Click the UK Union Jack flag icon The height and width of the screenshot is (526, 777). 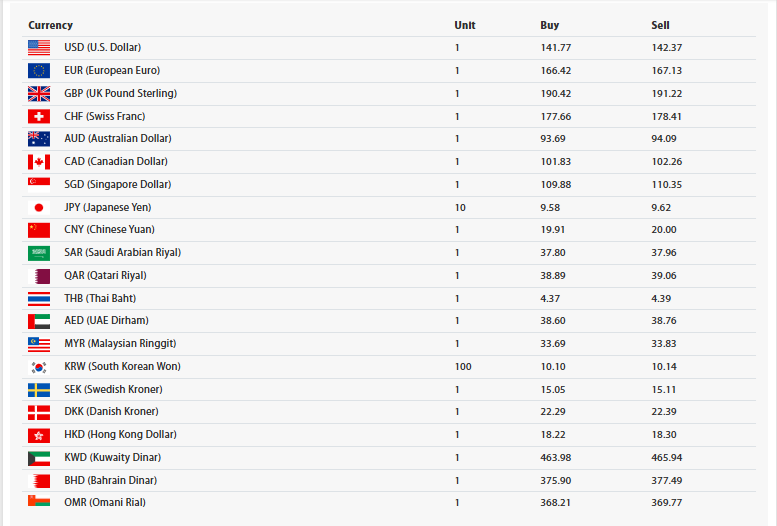[x=39, y=94]
